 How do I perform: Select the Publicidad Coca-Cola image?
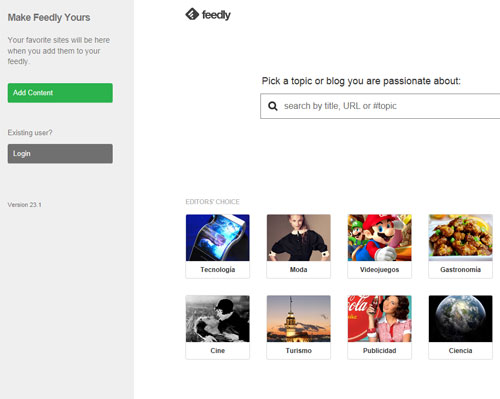tap(380, 319)
